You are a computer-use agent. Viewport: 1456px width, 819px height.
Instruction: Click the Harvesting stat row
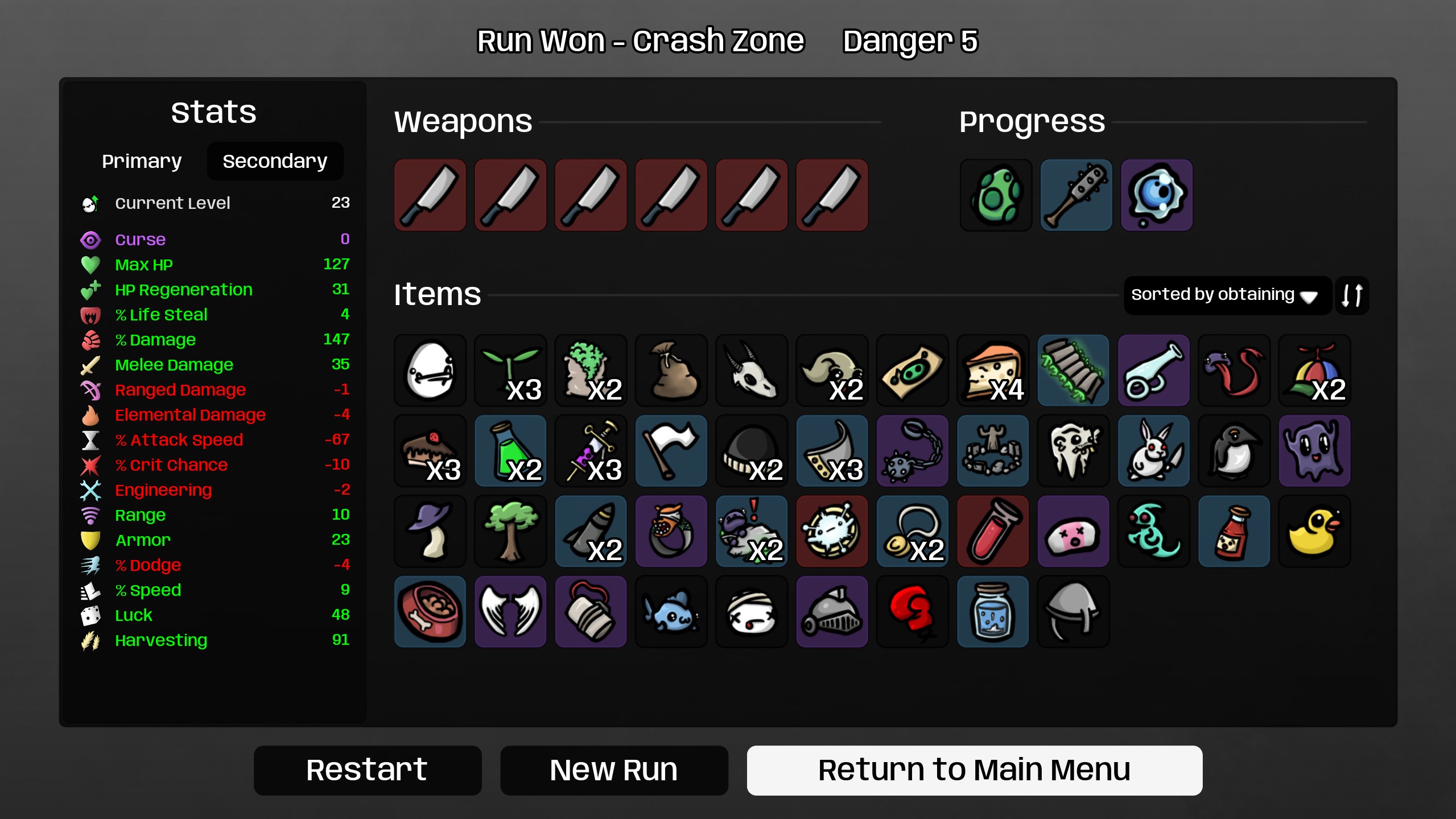215,640
